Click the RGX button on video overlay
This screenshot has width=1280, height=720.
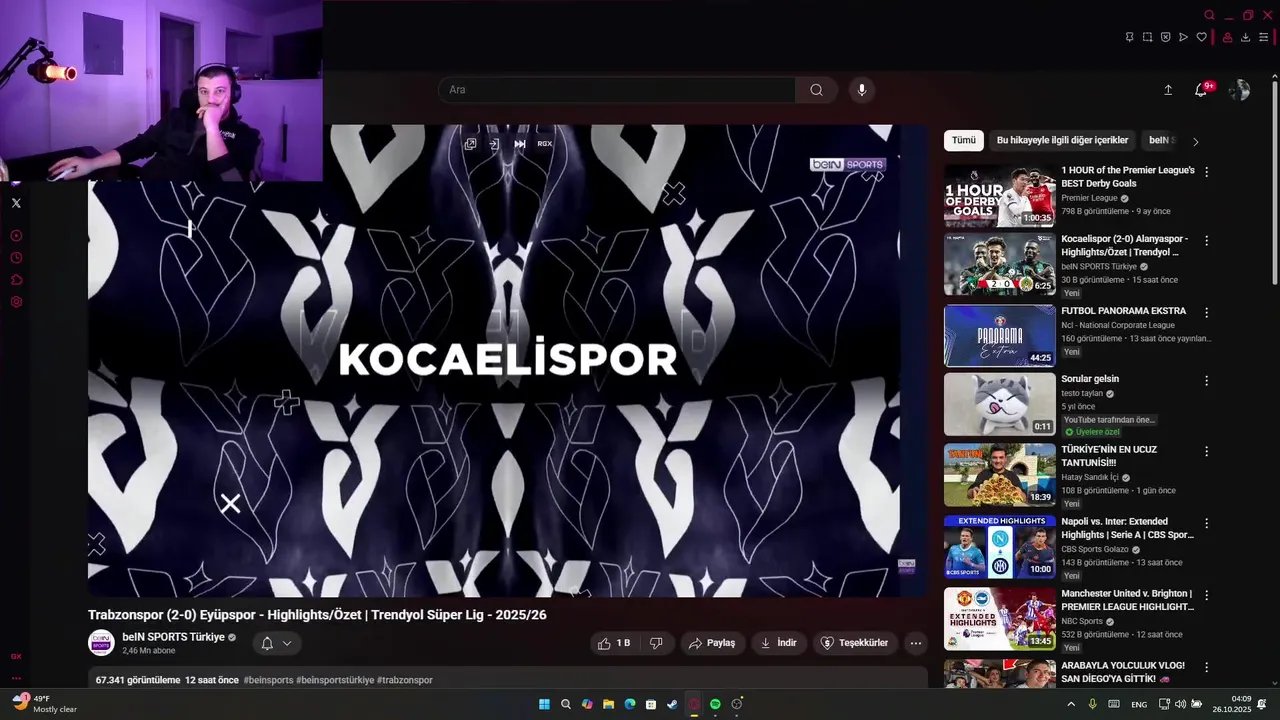tap(544, 144)
